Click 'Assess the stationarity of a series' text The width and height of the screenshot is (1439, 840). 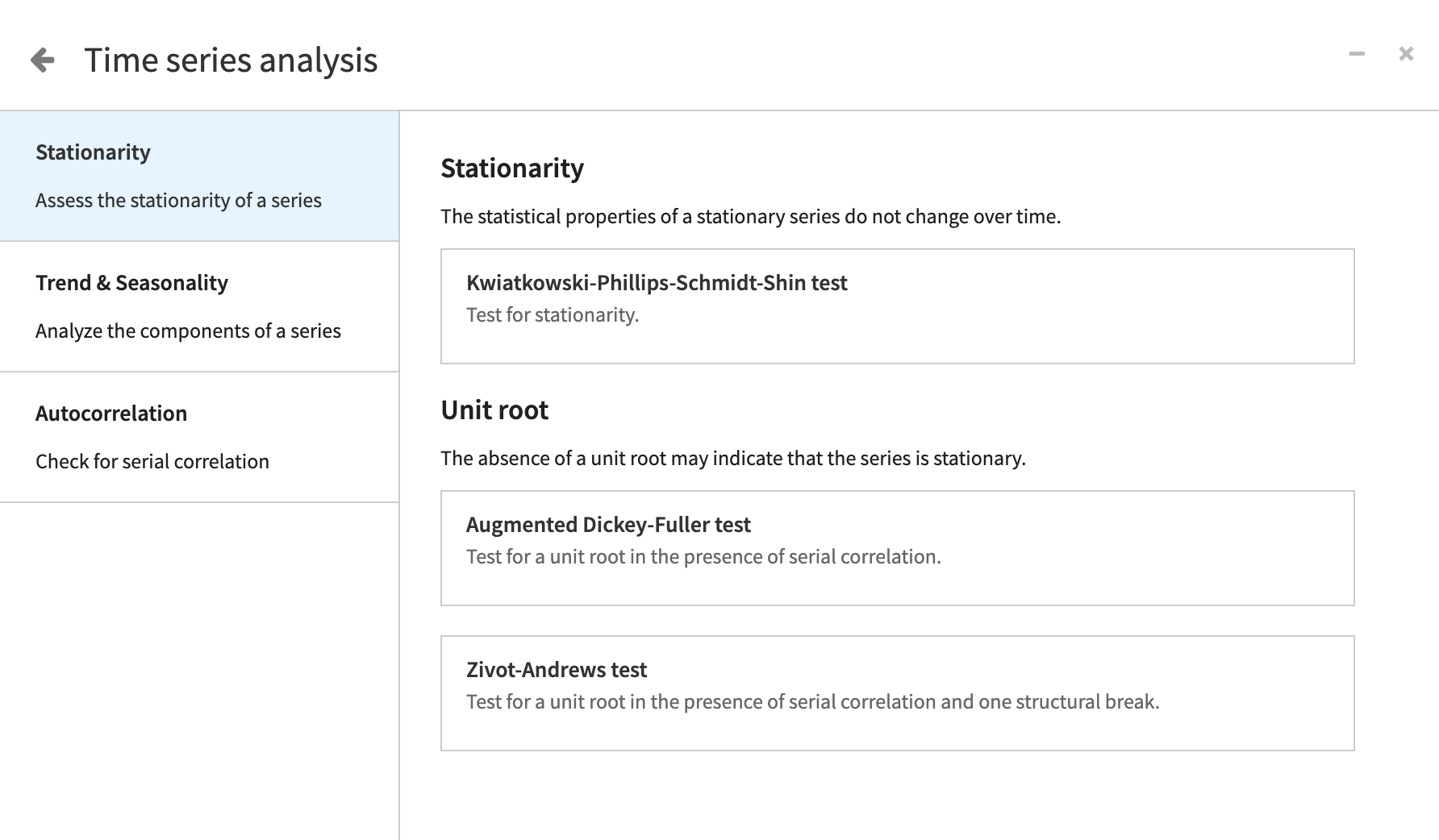(178, 201)
